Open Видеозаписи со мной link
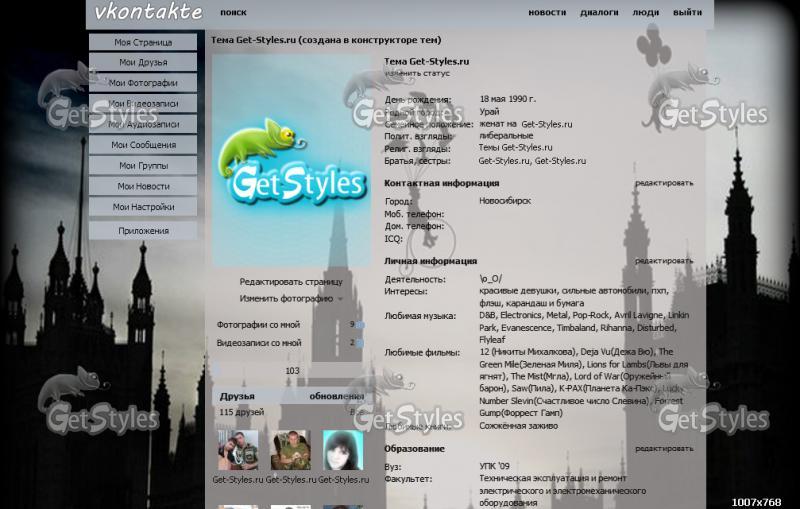 click(x=259, y=343)
